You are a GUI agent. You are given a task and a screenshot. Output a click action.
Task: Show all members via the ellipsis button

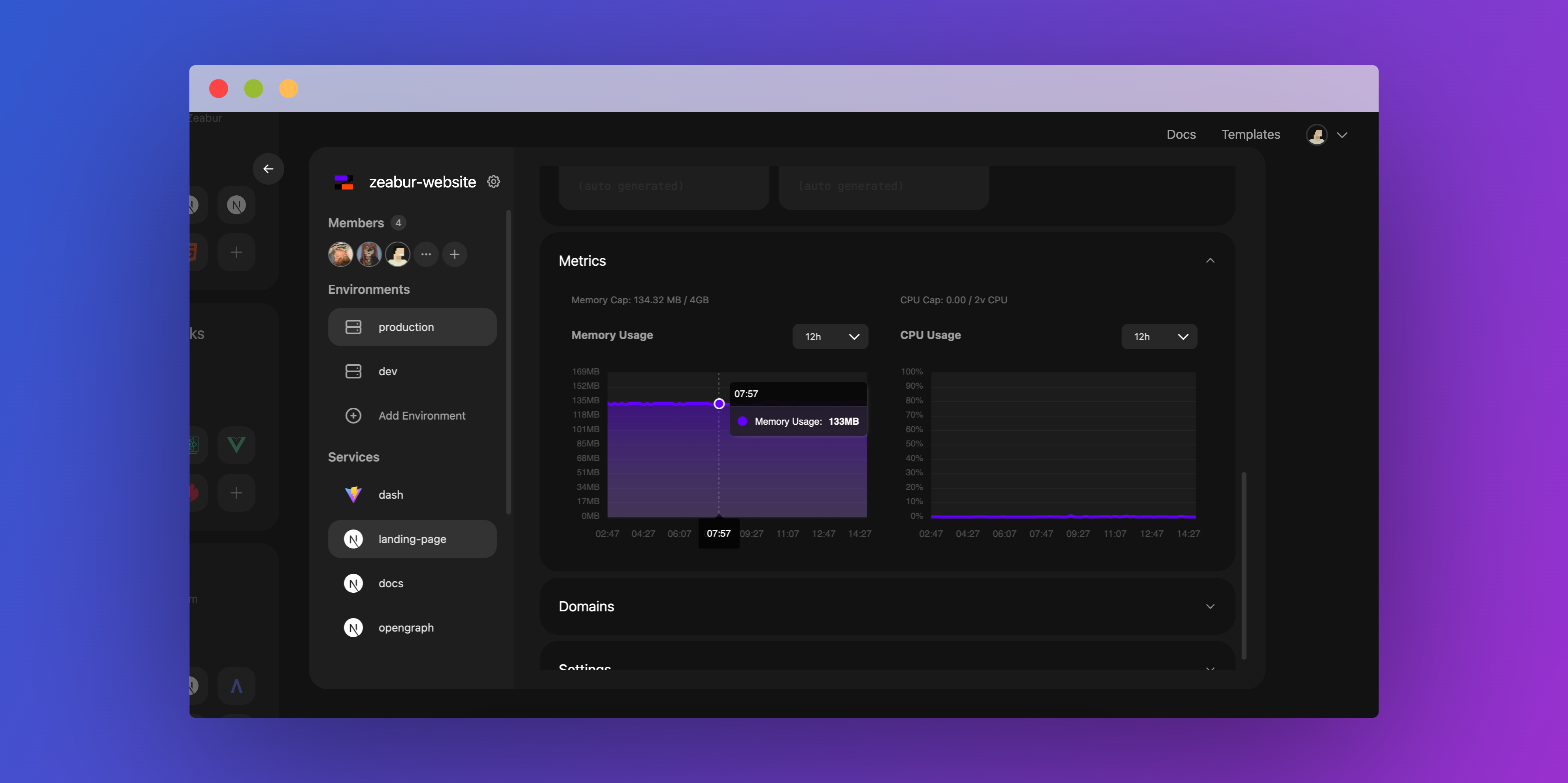(x=426, y=255)
